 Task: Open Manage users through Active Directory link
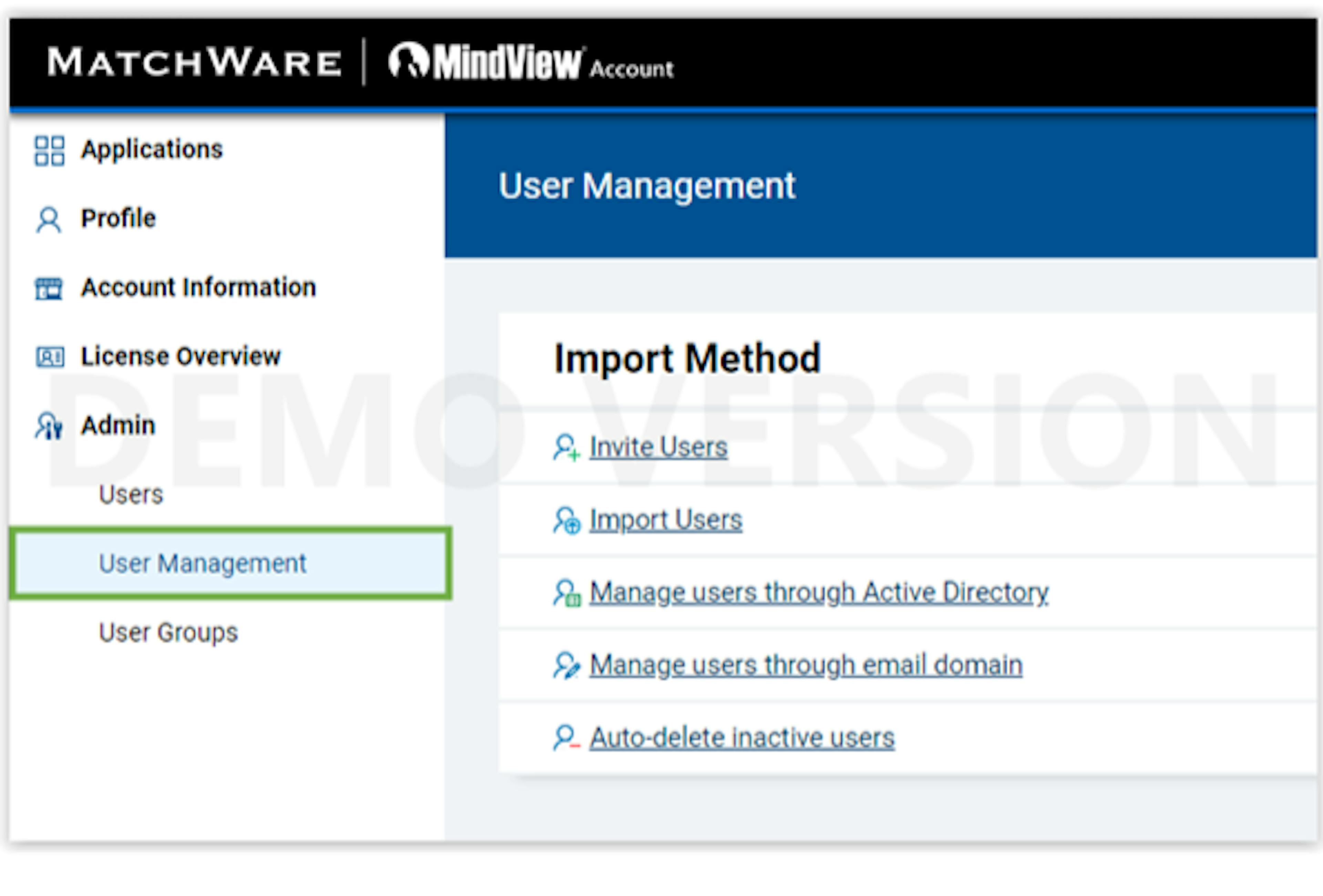(x=819, y=593)
